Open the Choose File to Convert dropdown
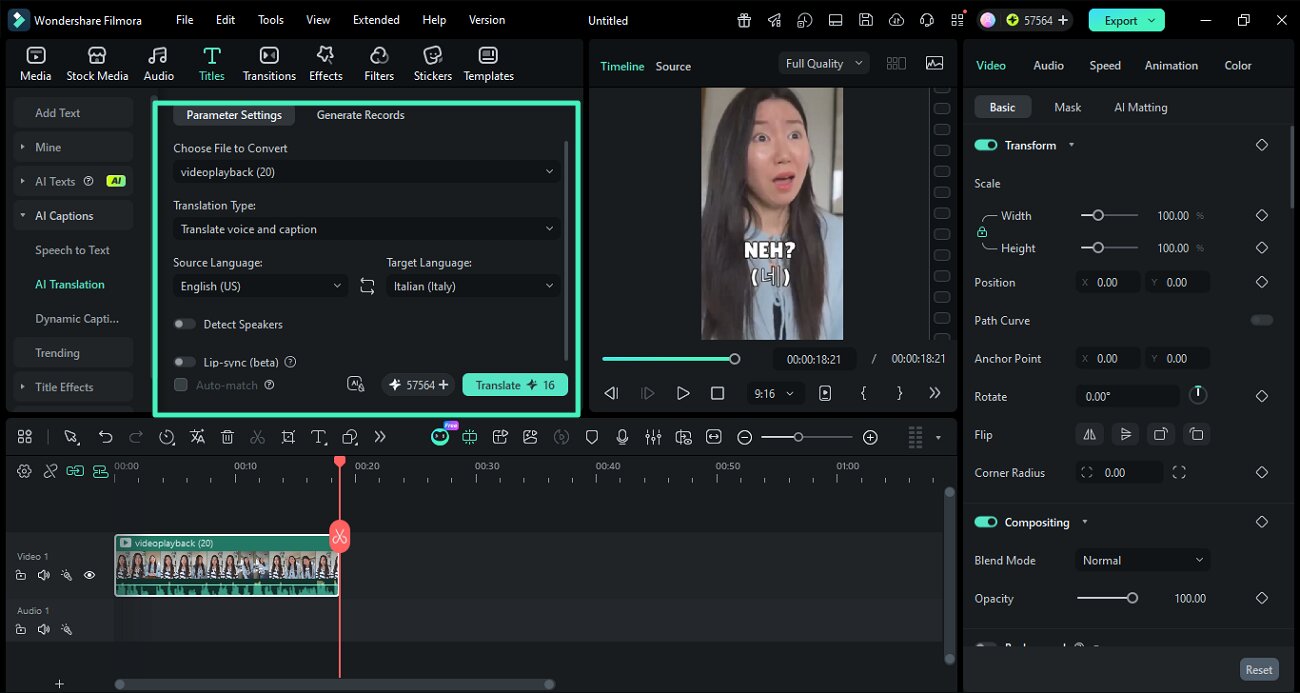The height and width of the screenshot is (693, 1300). [x=367, y=172]
